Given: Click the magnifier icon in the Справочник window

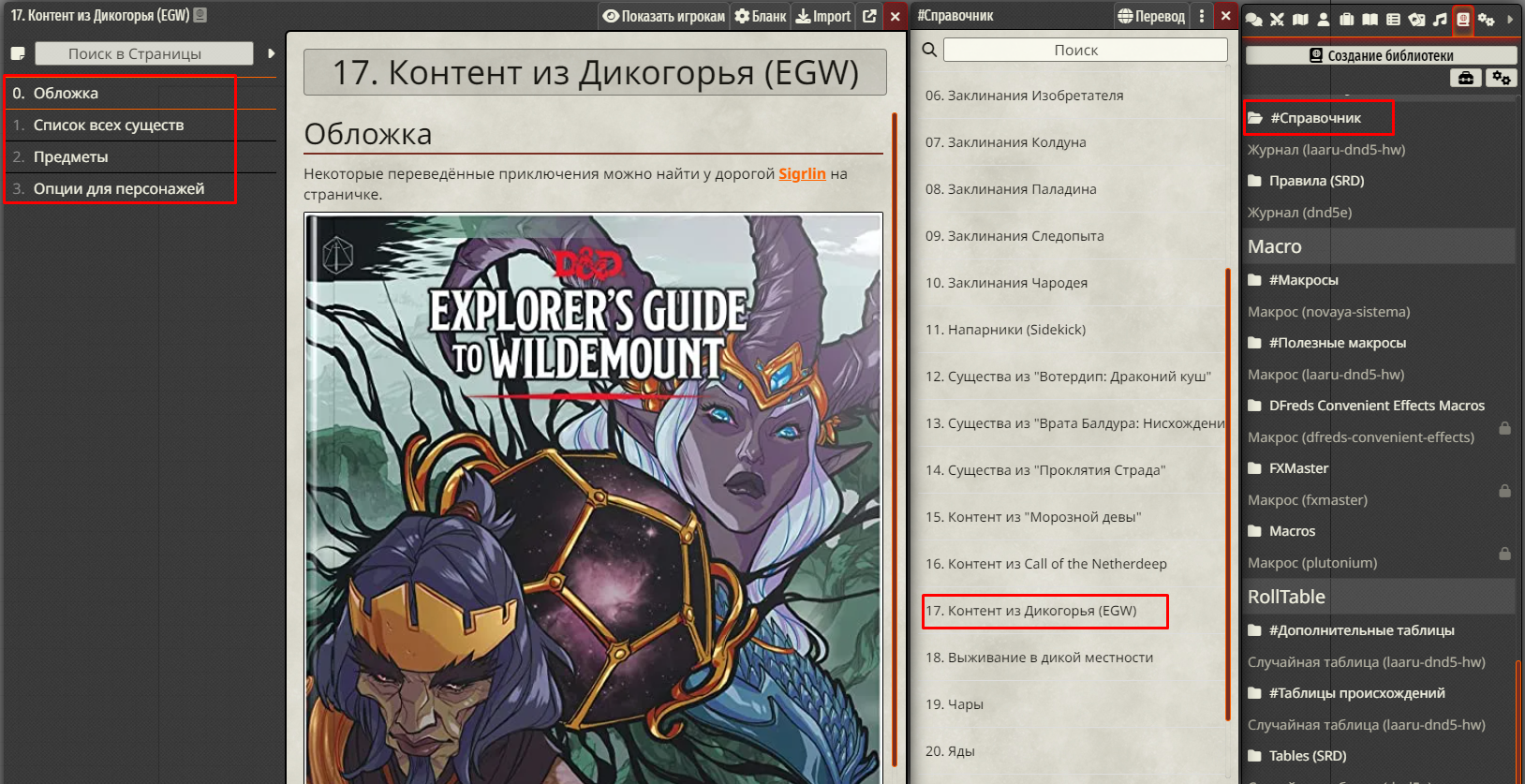Looking at the screenshot, I should coord(929,50).
